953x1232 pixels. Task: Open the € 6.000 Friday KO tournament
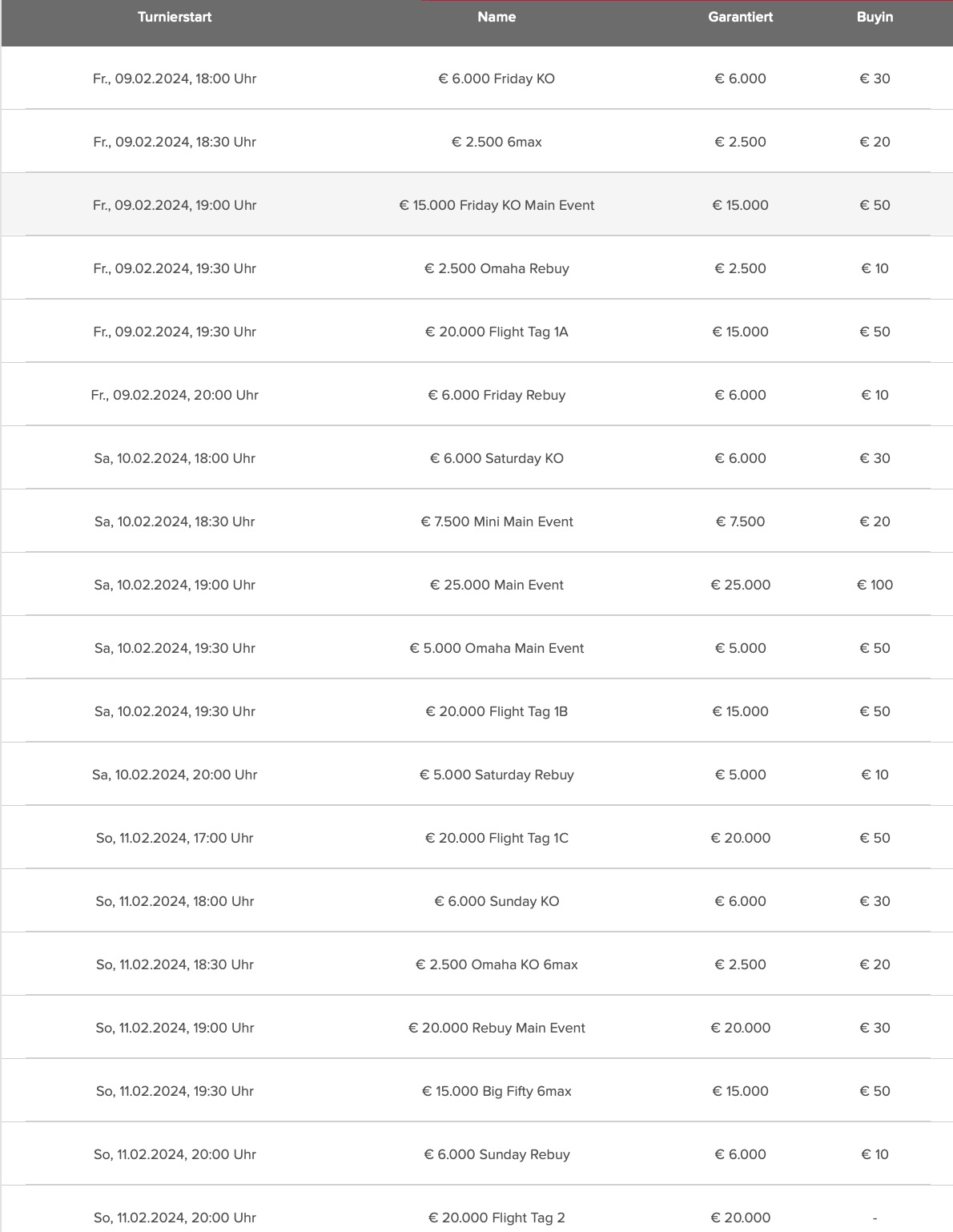click(x=497, y=79)
